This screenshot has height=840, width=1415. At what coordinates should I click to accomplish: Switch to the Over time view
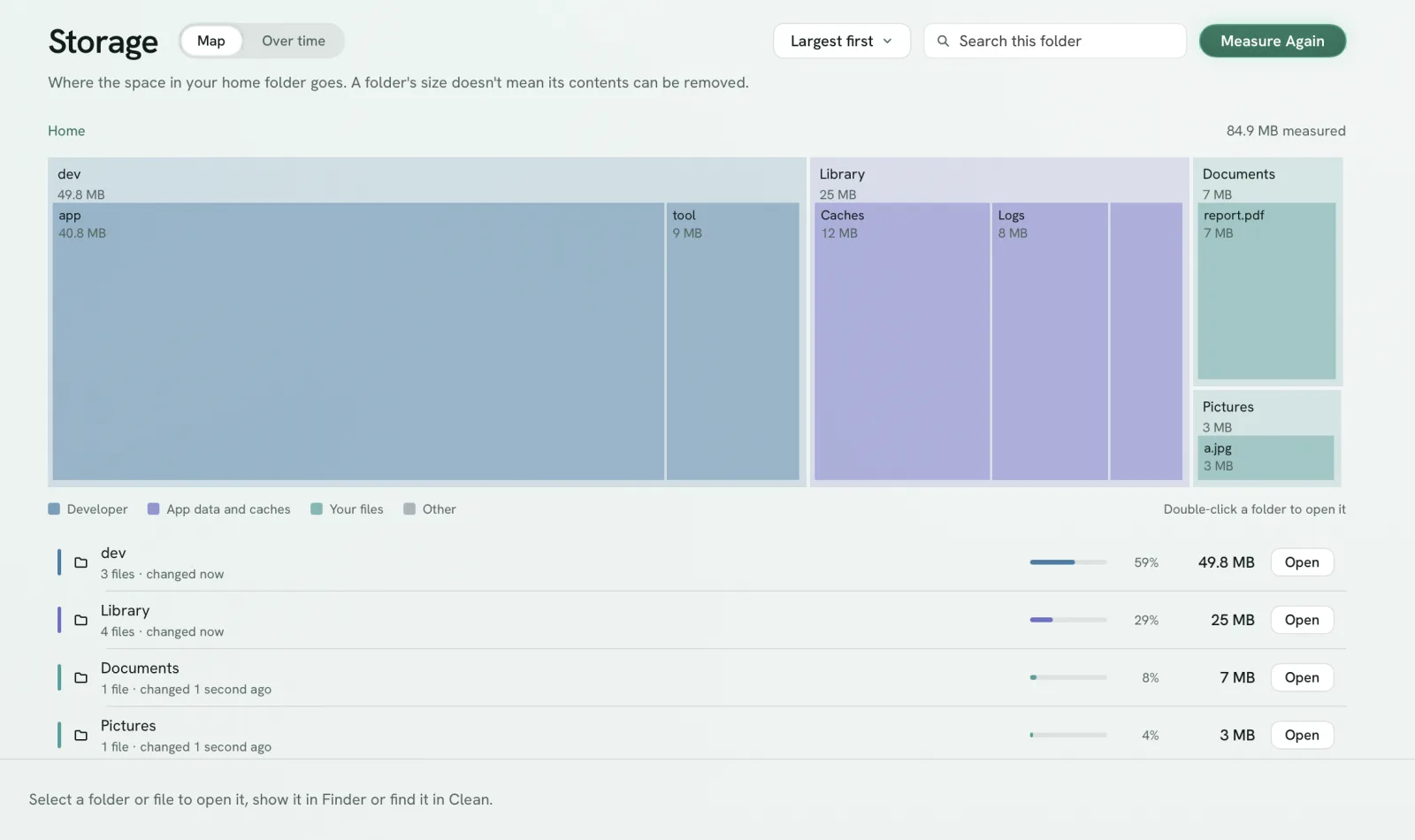pyautogui.click(x=294, y=41)
